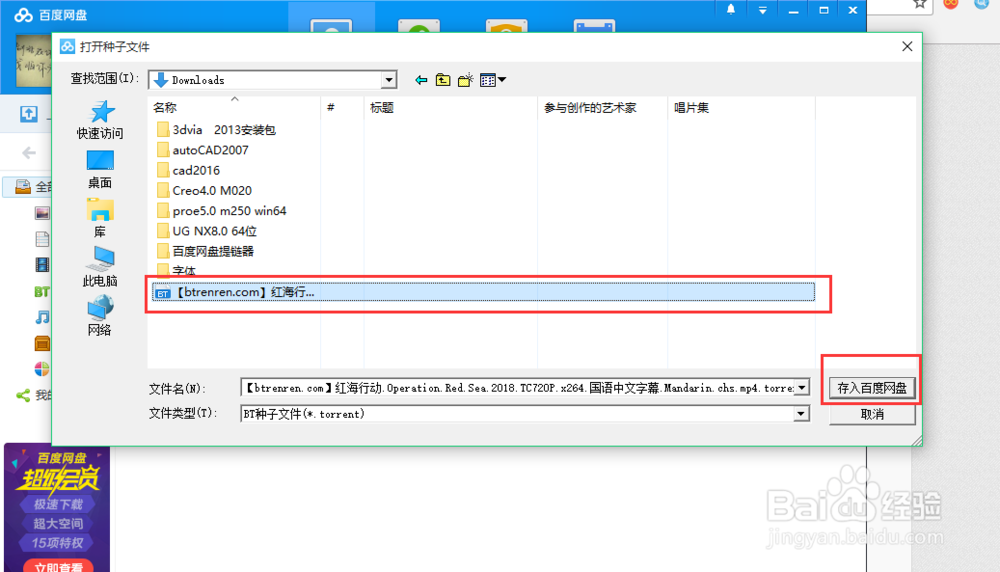Close the 打开种子文件 dialog

pos(907,47)
